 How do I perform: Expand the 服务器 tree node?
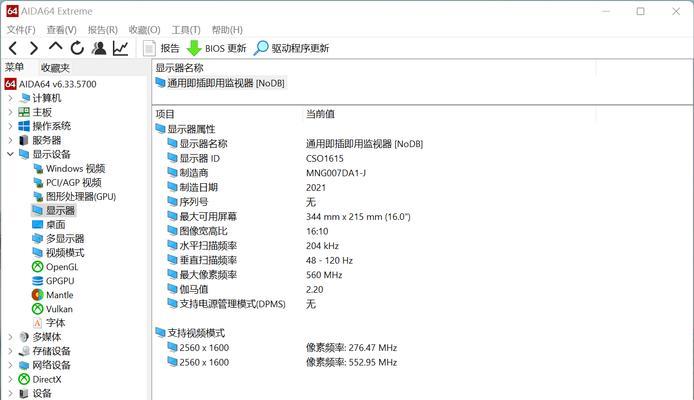pyautogui.click(x=11, y=140)
